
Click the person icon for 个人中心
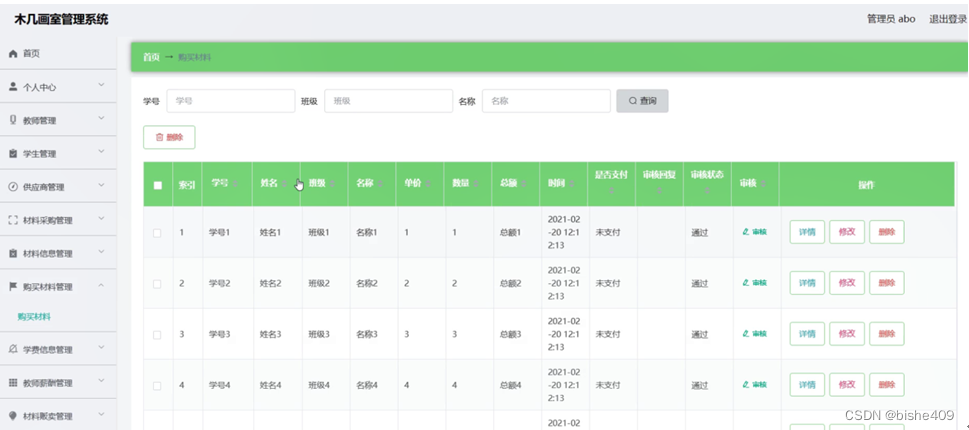pyautogui.click(x=12, y=87)
